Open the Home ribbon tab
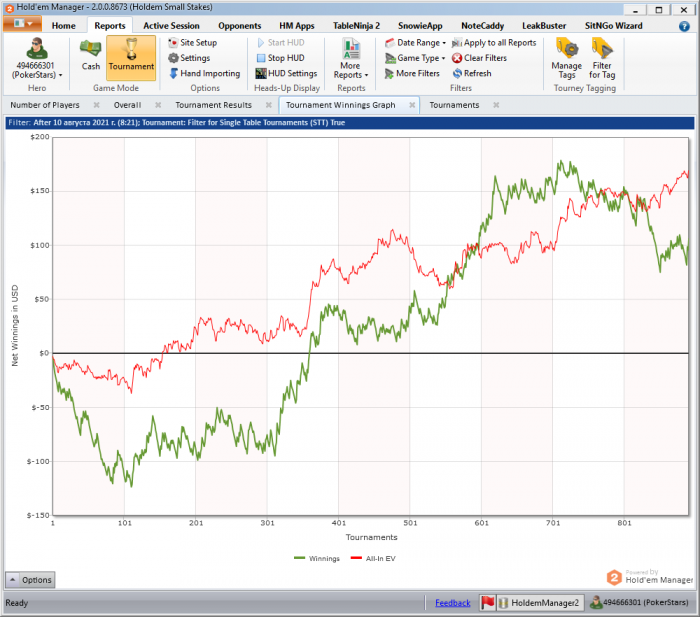 [x=63, y=26]
